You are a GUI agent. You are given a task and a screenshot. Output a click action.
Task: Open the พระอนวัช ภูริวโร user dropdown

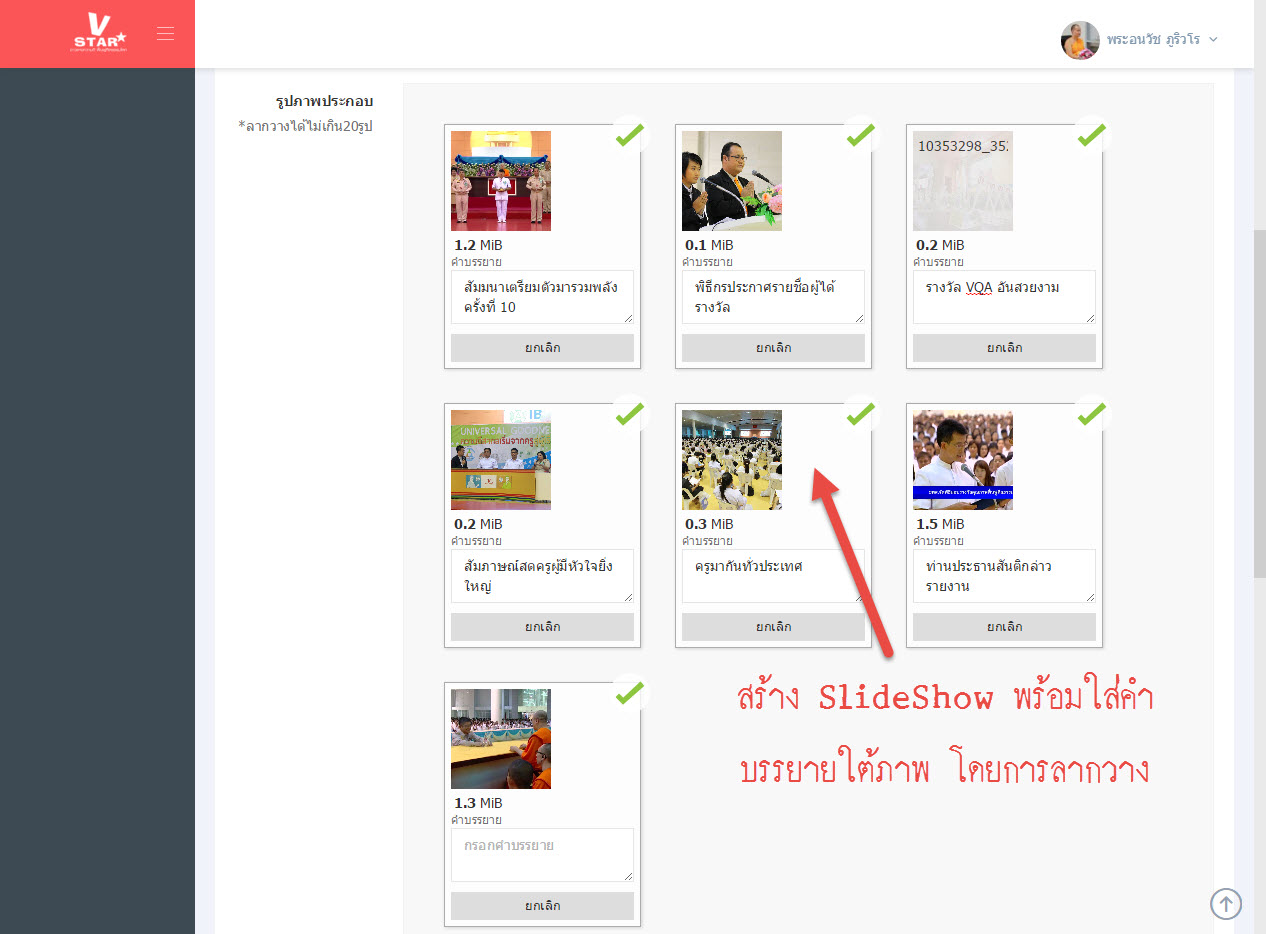1161,40
